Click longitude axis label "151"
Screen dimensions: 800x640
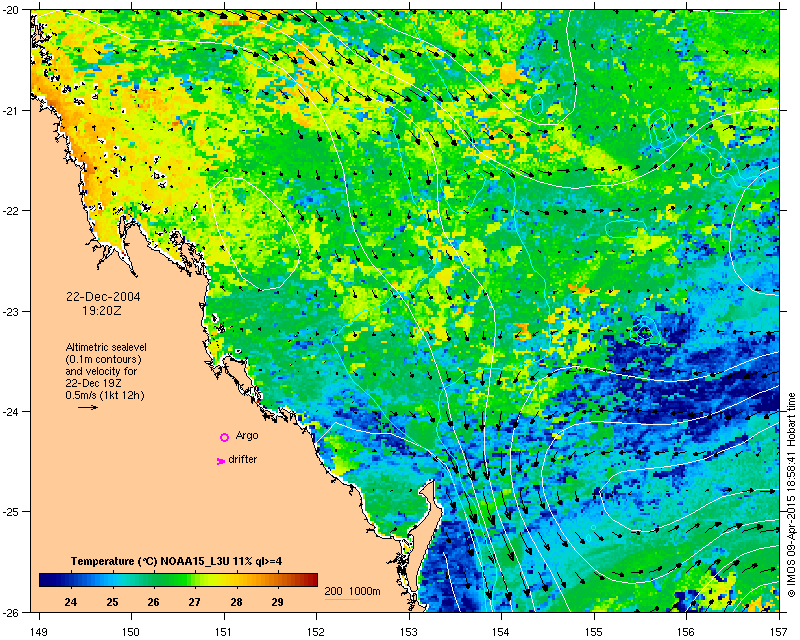click(224, 632)
